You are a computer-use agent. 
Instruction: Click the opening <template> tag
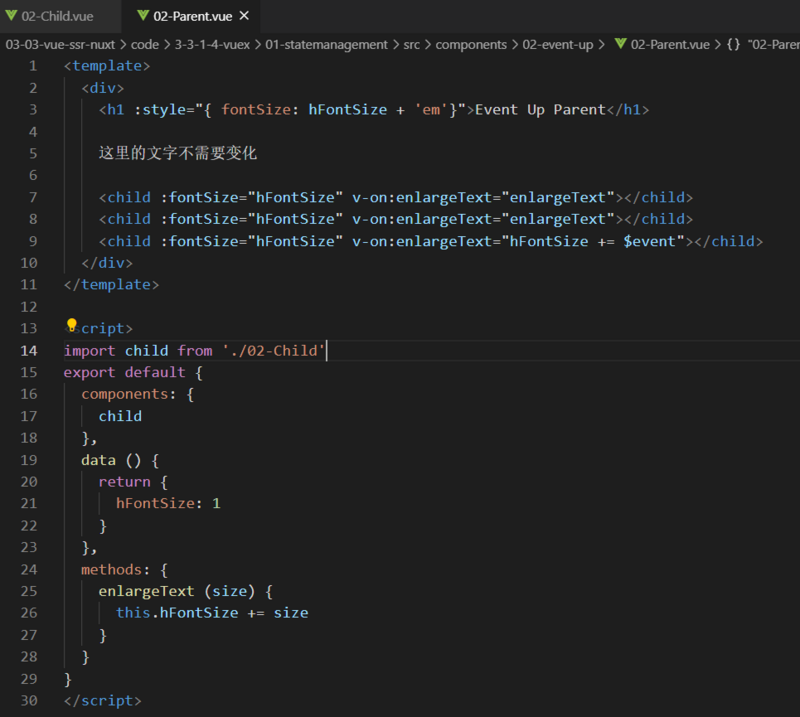click(107, 66)
